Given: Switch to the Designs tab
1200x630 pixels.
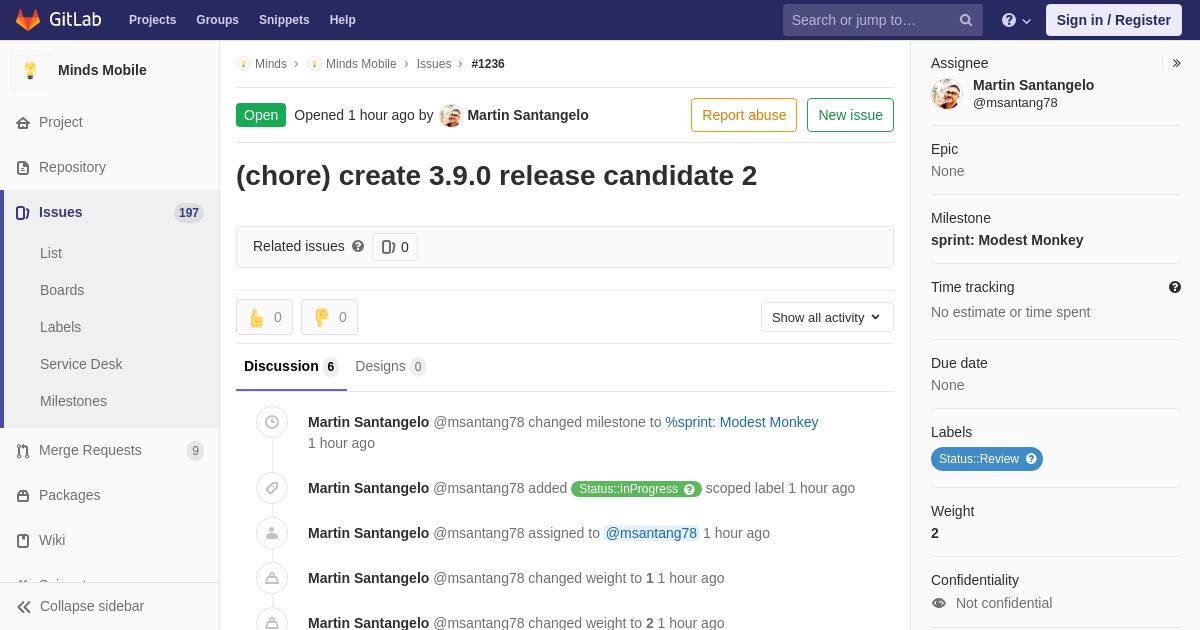Looking at the screenshot, I should pos(389,366).
